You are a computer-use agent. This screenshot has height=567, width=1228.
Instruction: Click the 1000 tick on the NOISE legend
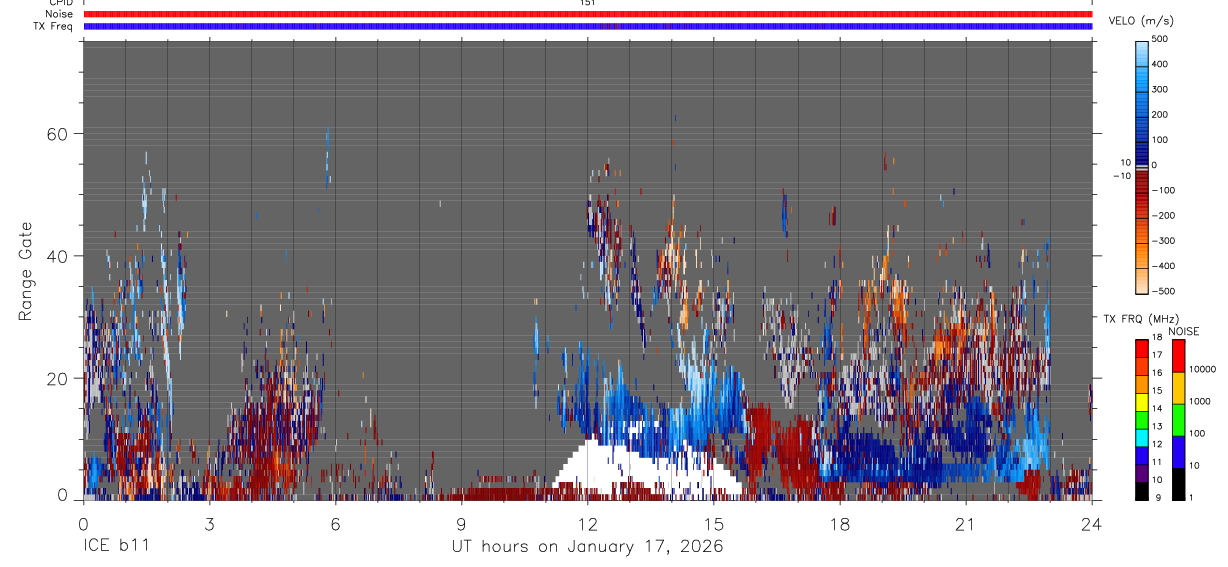tap(1200, 402)
